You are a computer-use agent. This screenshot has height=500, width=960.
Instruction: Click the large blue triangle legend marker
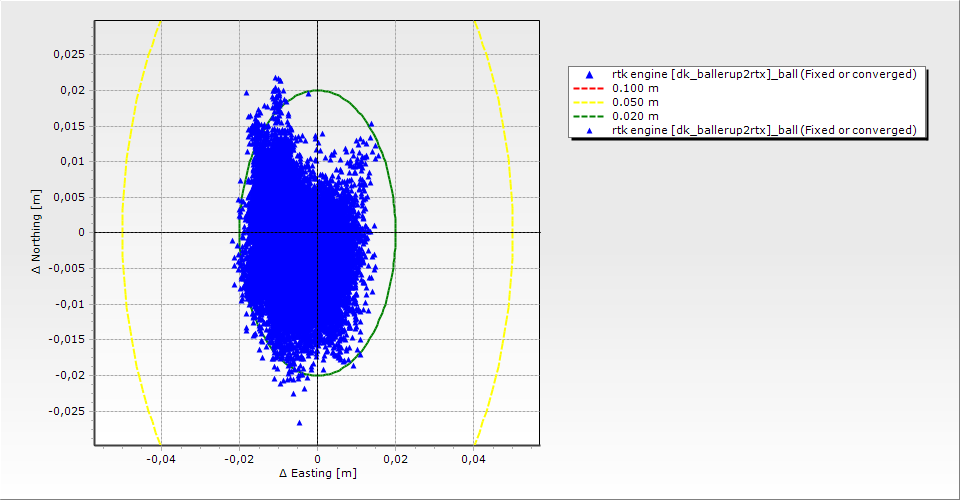[590, 75]
